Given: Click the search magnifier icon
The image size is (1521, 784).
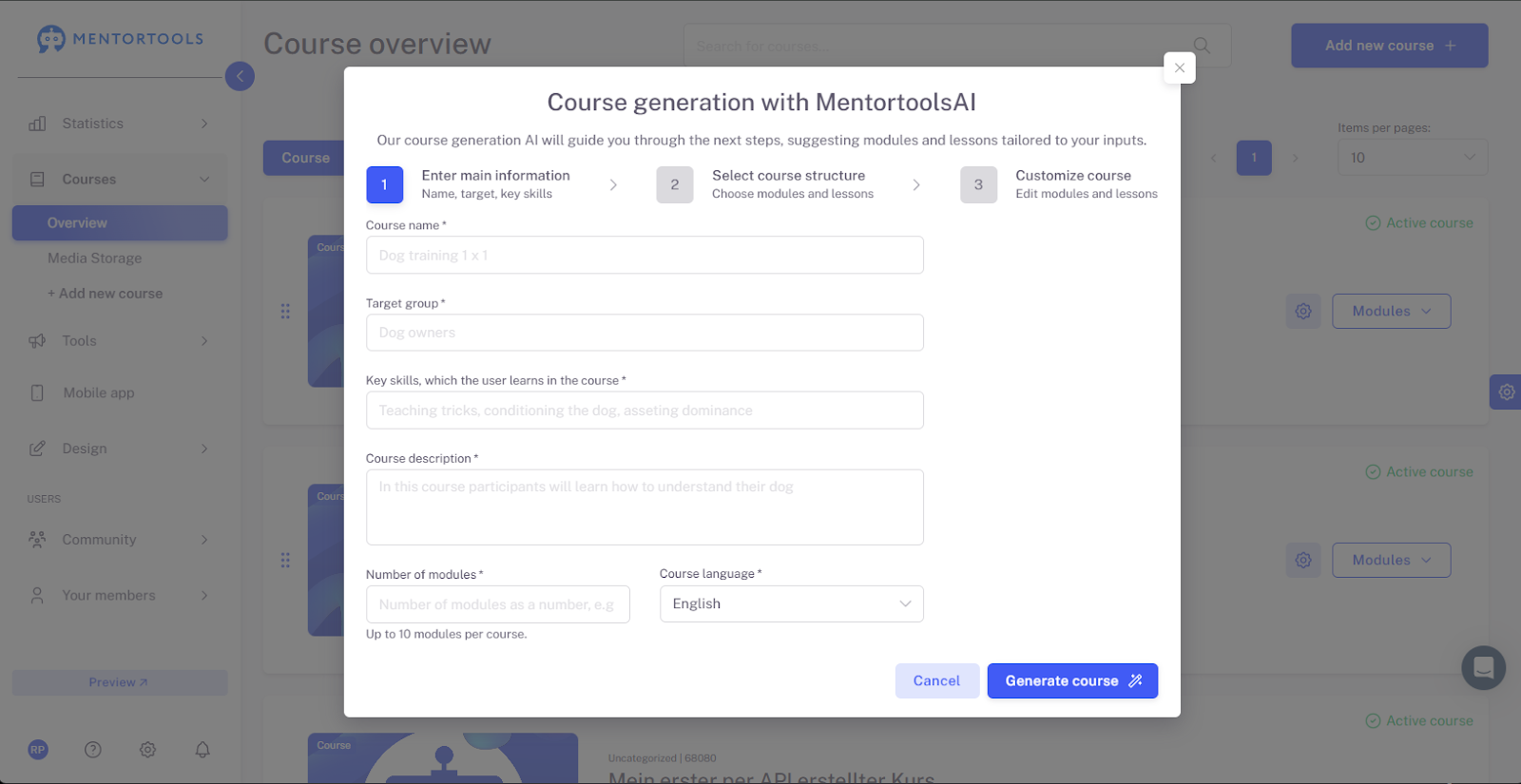Looking at the screenshot, I should point(1203,46).
